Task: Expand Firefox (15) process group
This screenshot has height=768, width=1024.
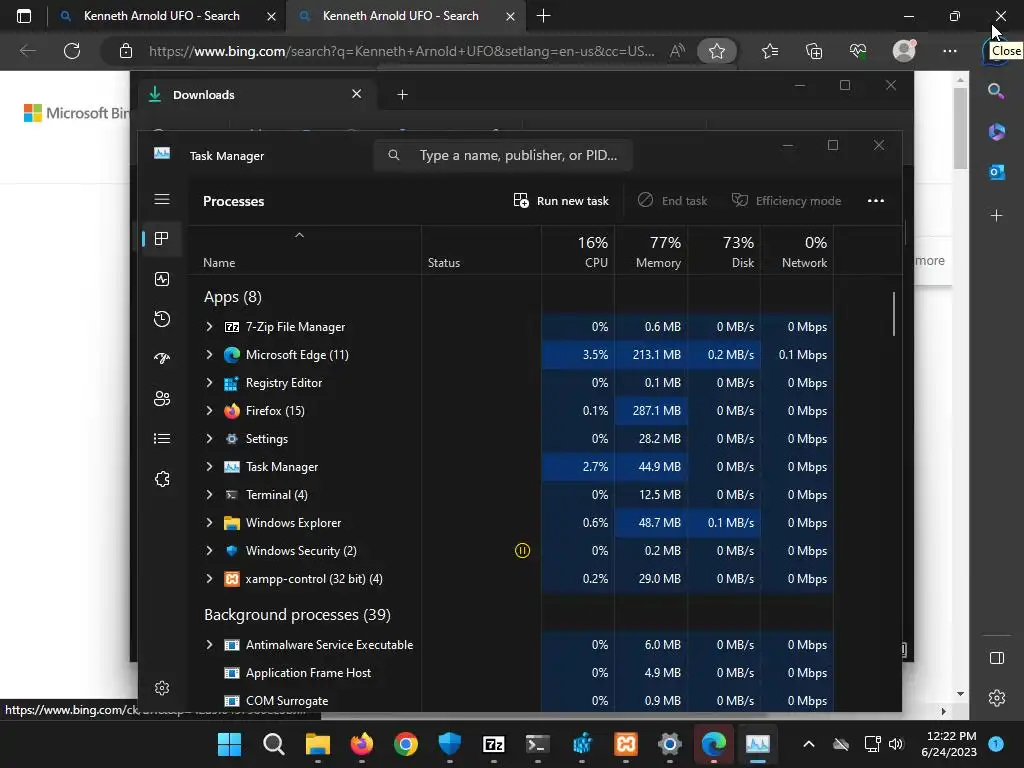Action: tap(209, 411)
